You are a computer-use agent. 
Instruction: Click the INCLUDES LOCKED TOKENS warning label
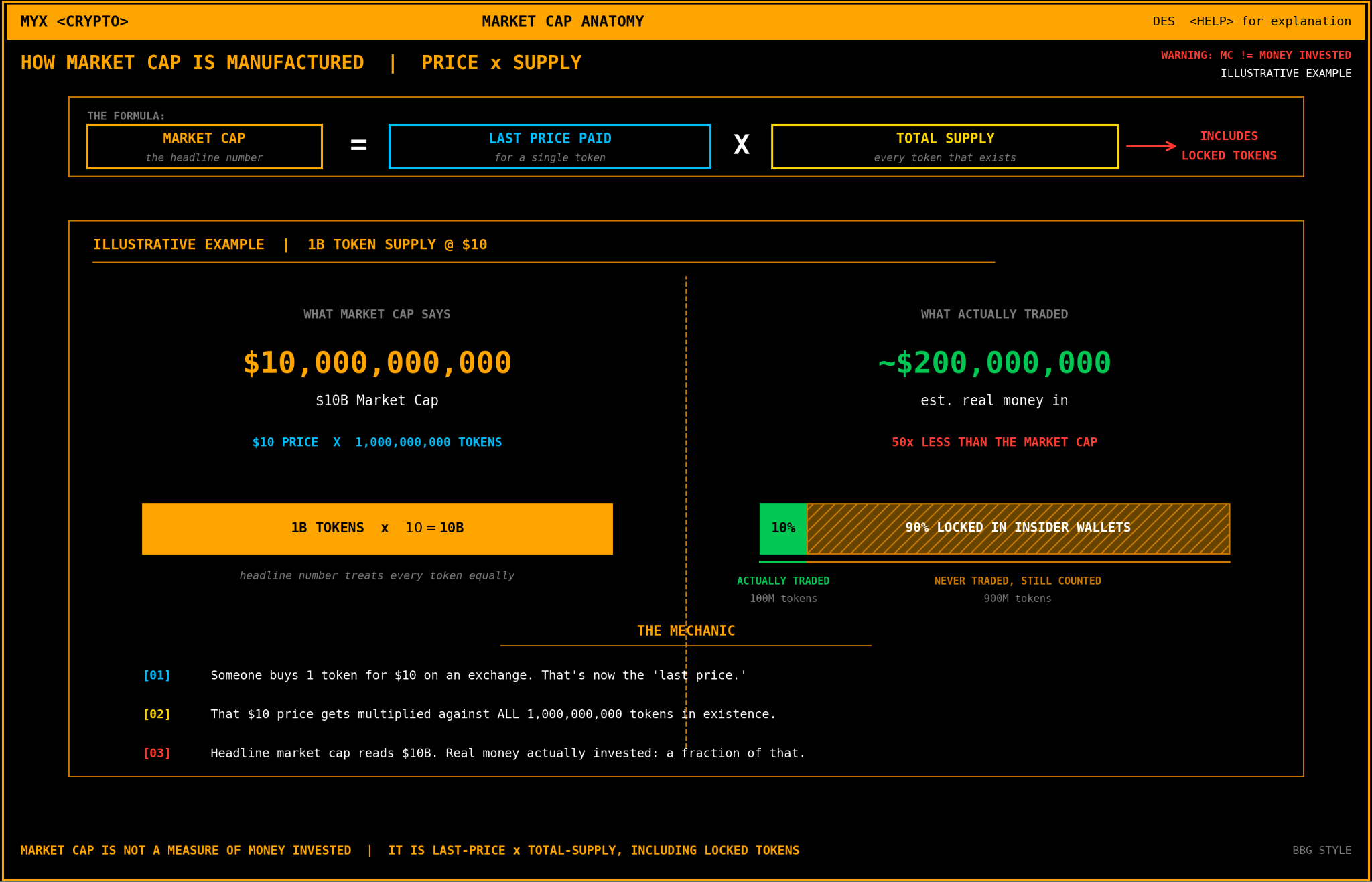tap(1229, 146)
